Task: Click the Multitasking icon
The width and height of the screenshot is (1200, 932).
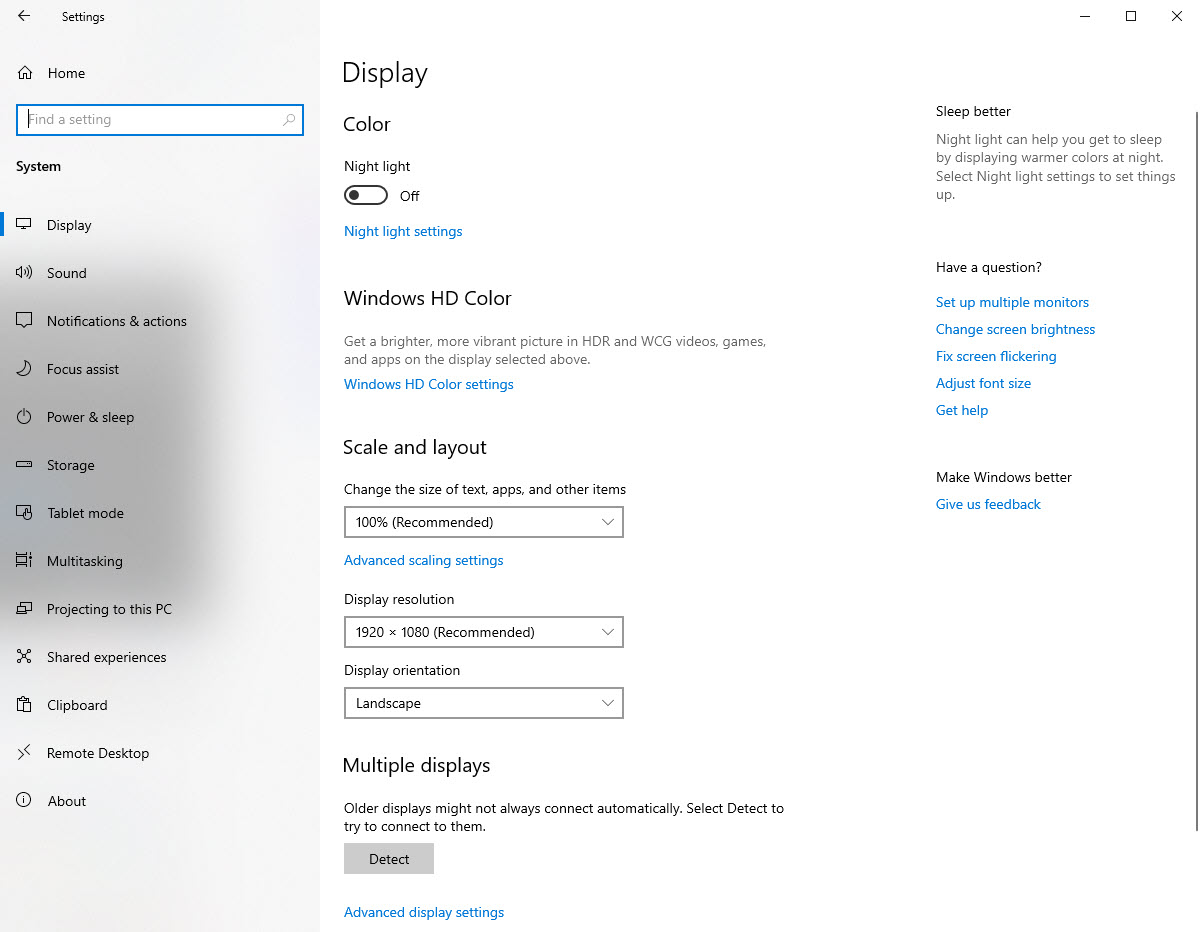Action: click(x=24, y=561)
